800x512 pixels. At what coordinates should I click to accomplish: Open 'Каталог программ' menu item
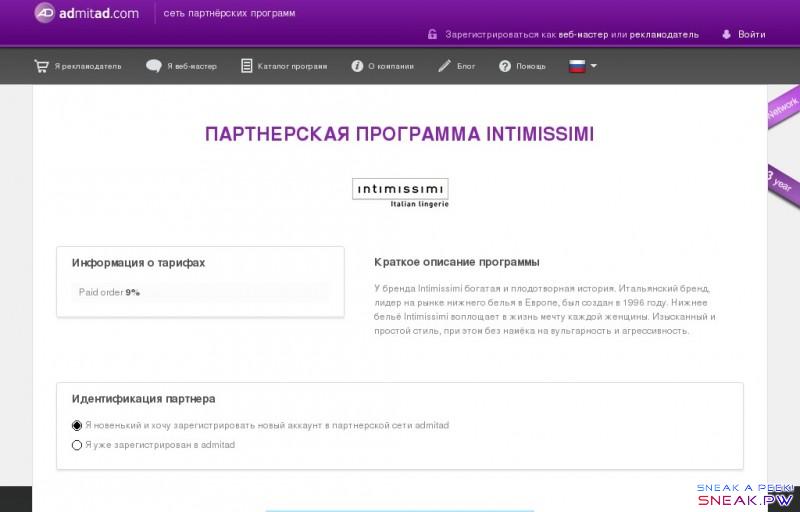click(x=292, y=66)
